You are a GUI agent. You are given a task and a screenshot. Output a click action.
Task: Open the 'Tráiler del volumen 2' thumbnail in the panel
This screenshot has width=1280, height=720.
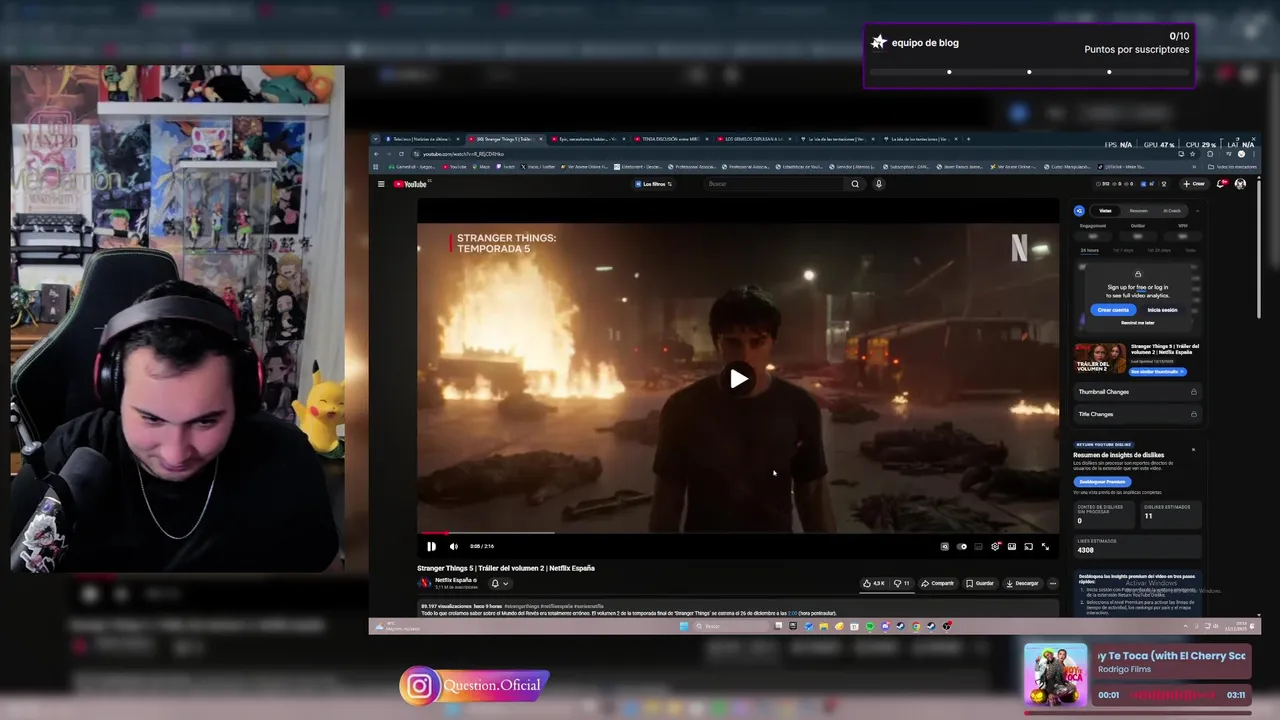(x=1100, y=358)
